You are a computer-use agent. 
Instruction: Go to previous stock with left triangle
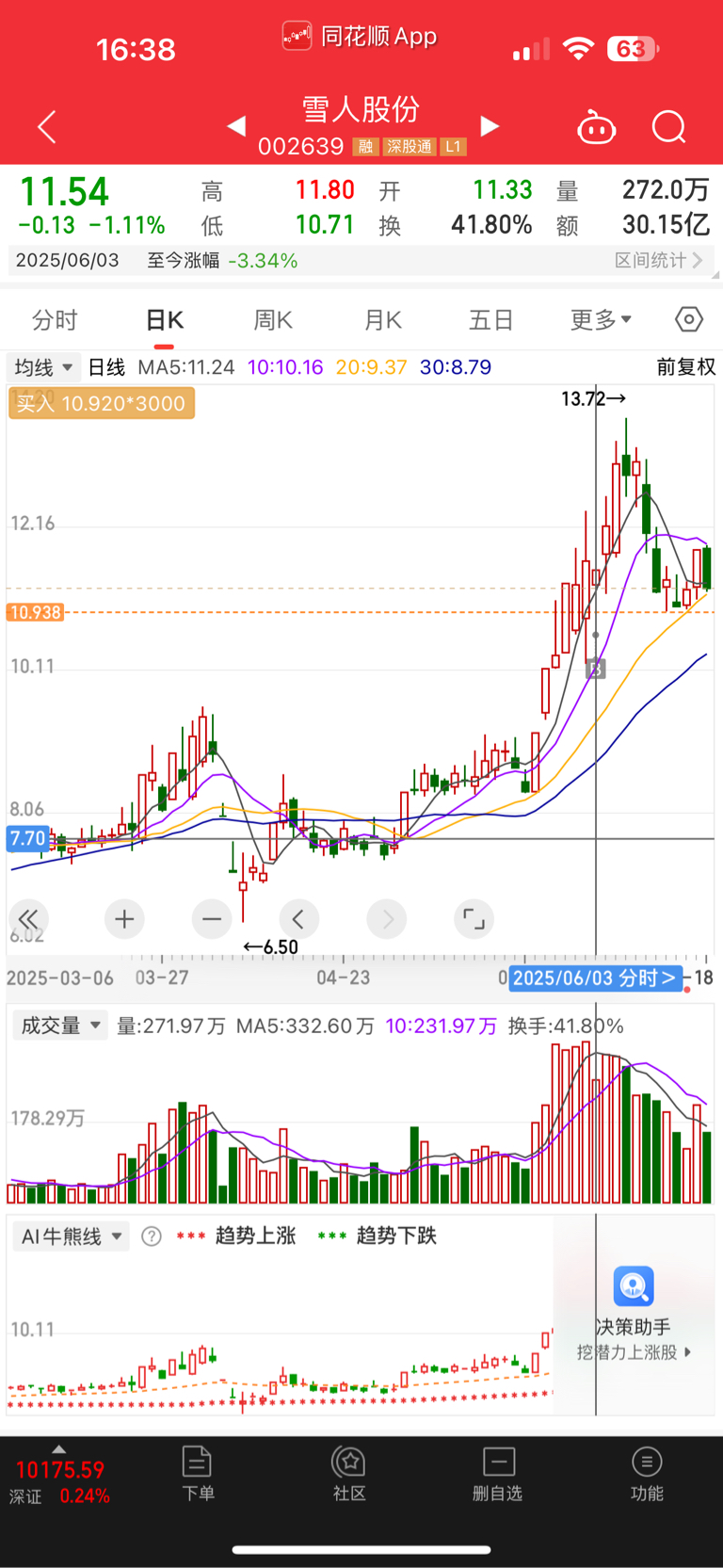[x=236, y=125]
